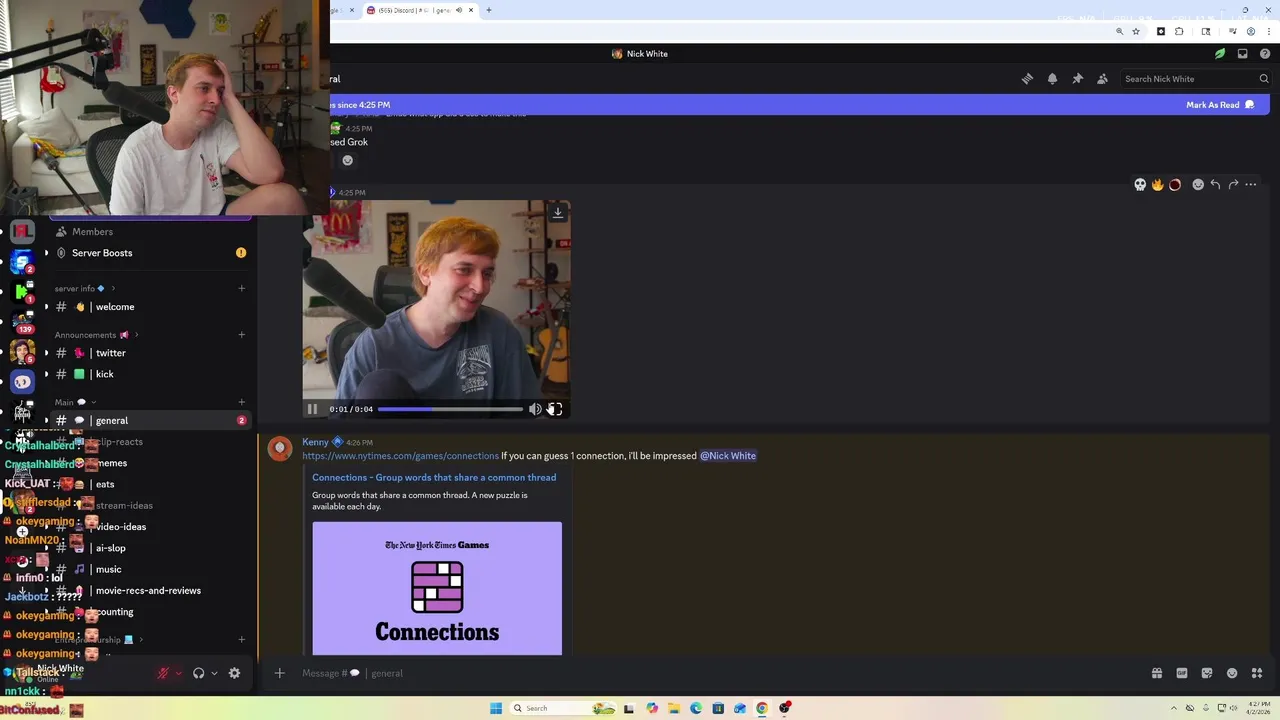Click the @Nick White mention

pyautogui.click(x=728, y=456)
